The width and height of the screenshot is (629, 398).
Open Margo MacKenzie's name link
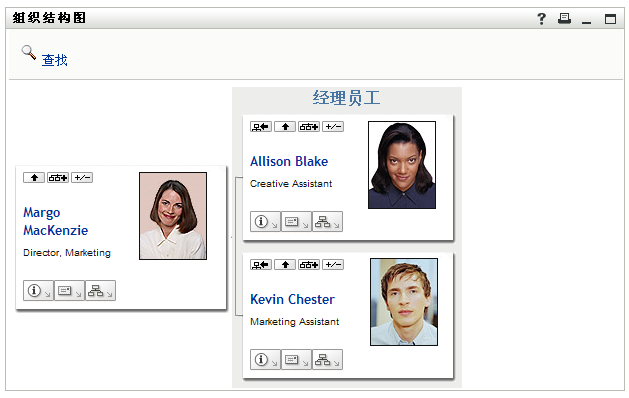pos(55,221)
